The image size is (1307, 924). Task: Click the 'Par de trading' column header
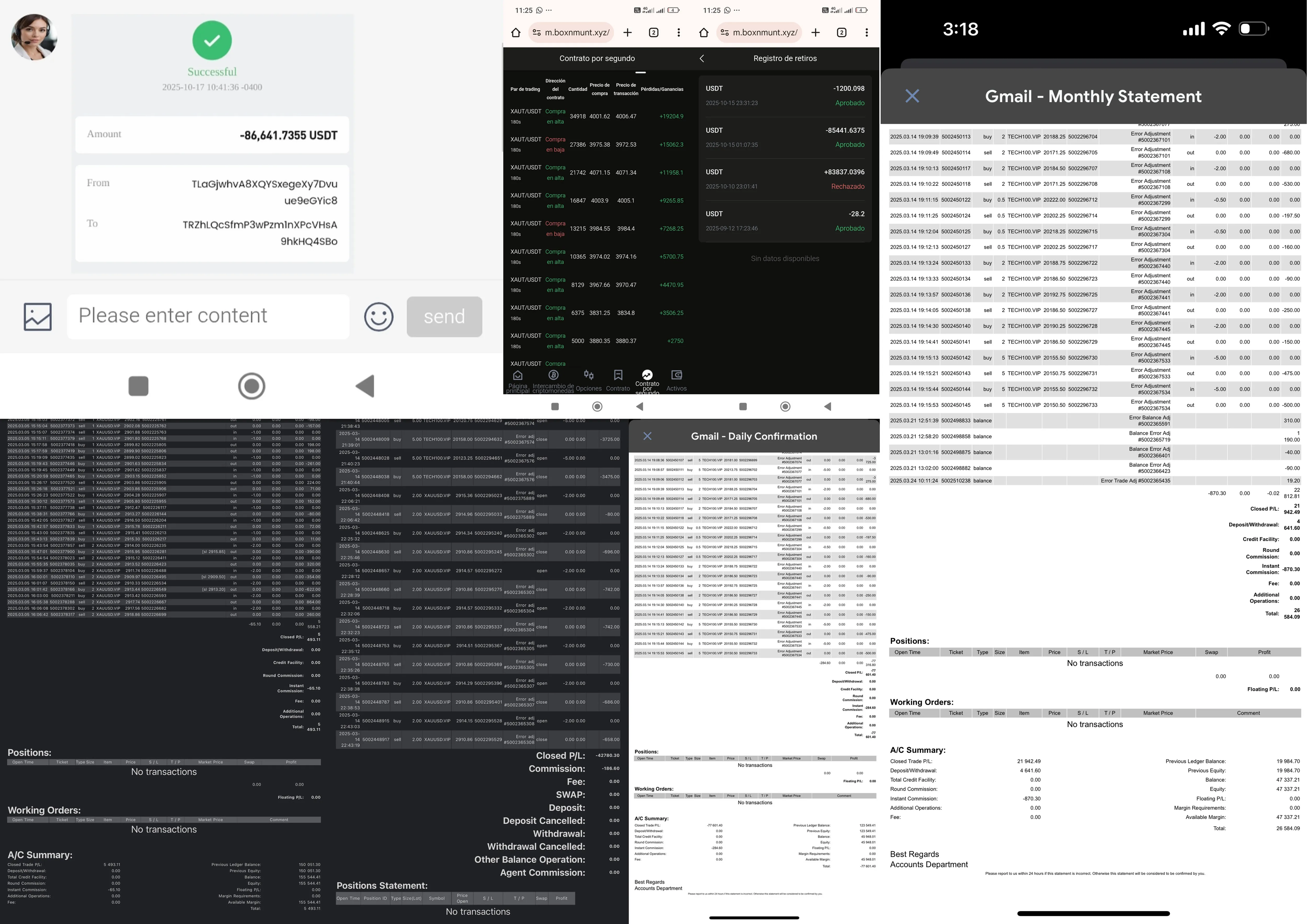525,89
